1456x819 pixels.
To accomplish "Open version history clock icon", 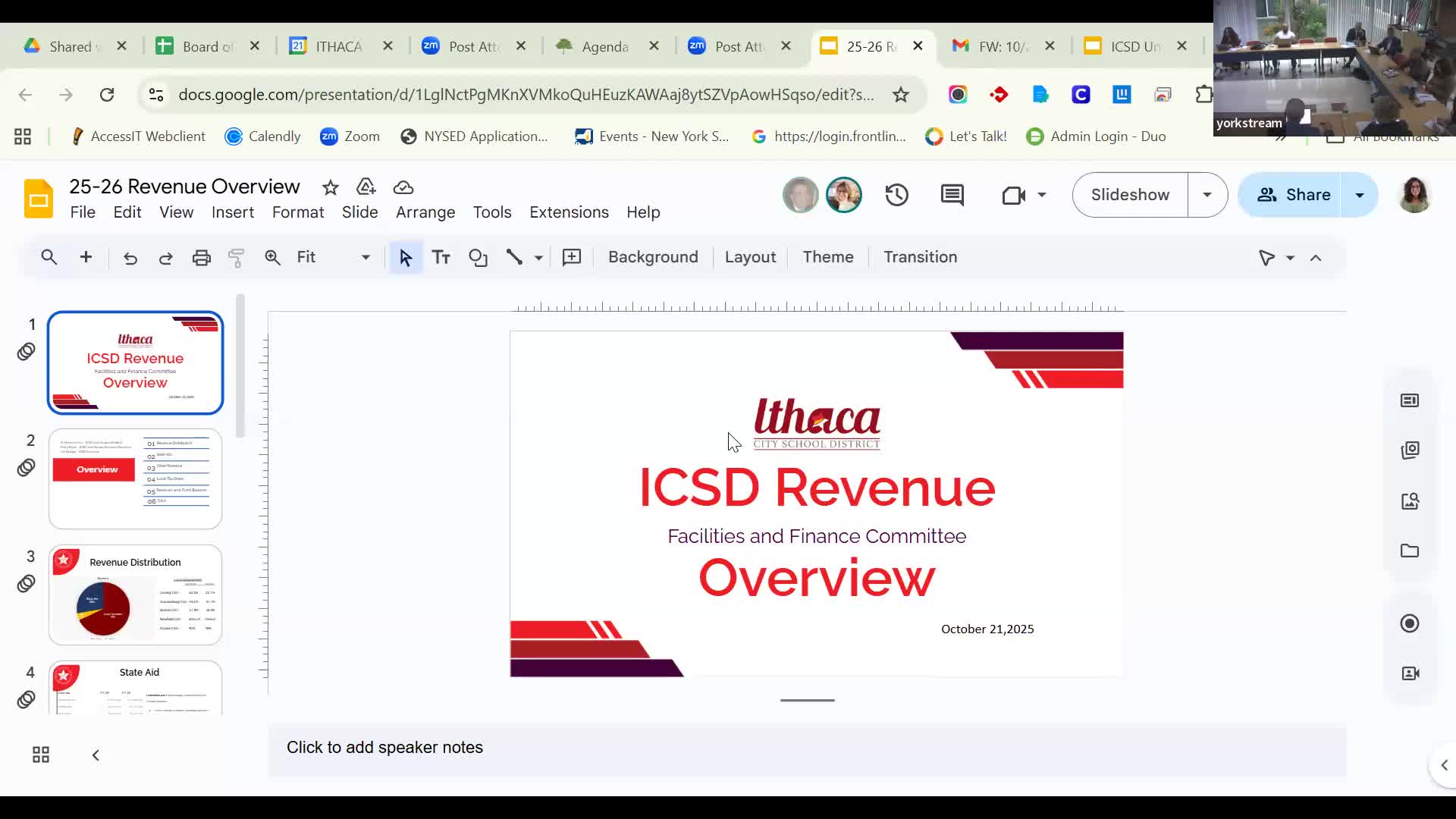I will pos(896,195).
